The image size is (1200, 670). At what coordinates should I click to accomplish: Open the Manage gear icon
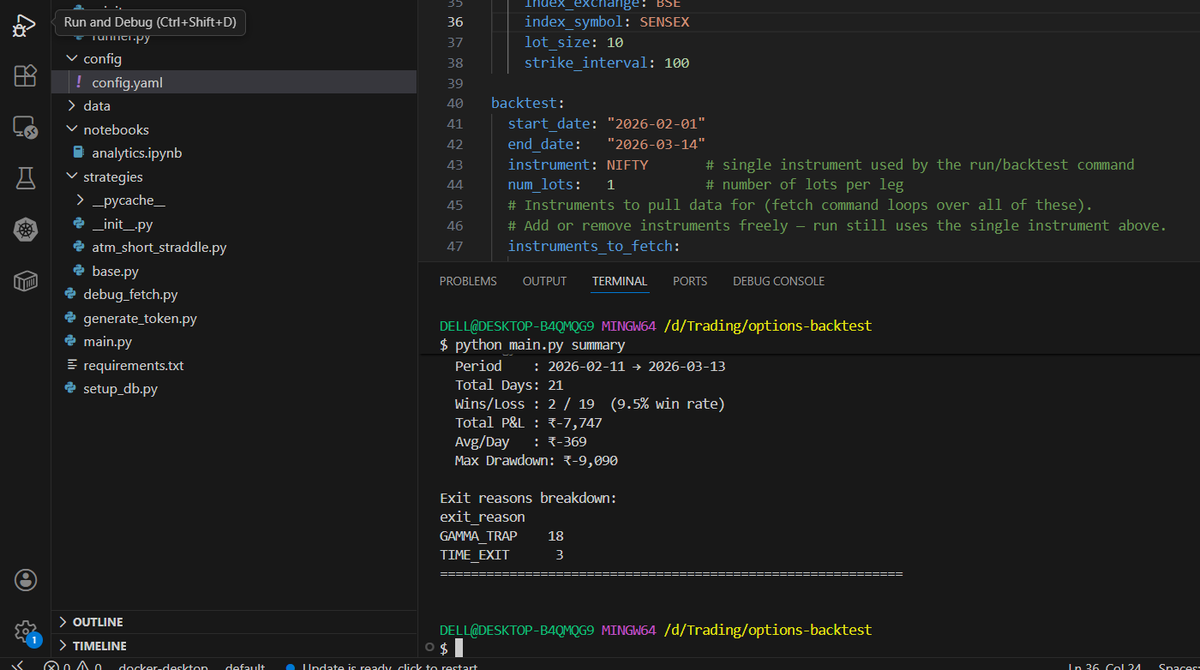pyautogui.click(x=25, y=631)
